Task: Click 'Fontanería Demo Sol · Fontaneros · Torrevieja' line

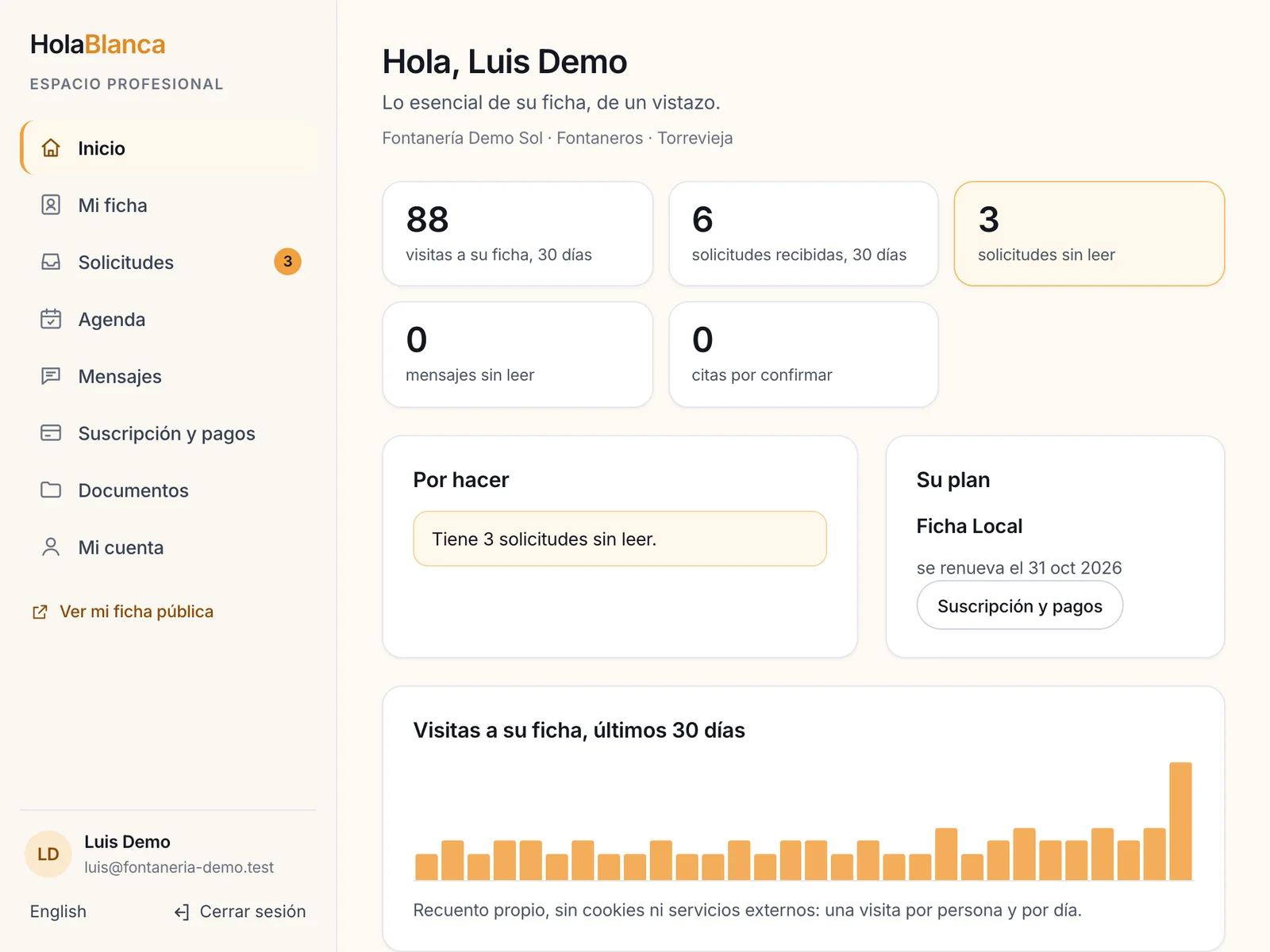Action: coord(557,138)
